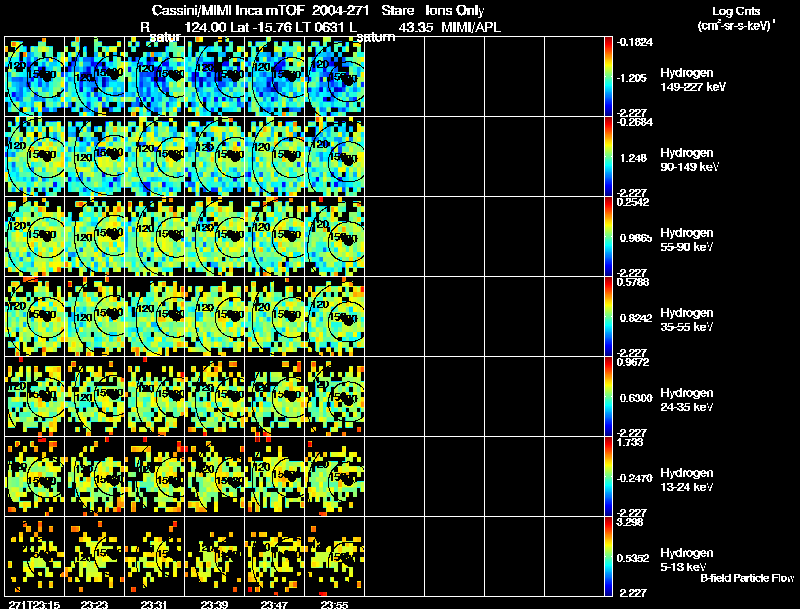
Task: Select the 23:15 panel of Hydrogen 90-149 keV
Action: tap(34, 157)
